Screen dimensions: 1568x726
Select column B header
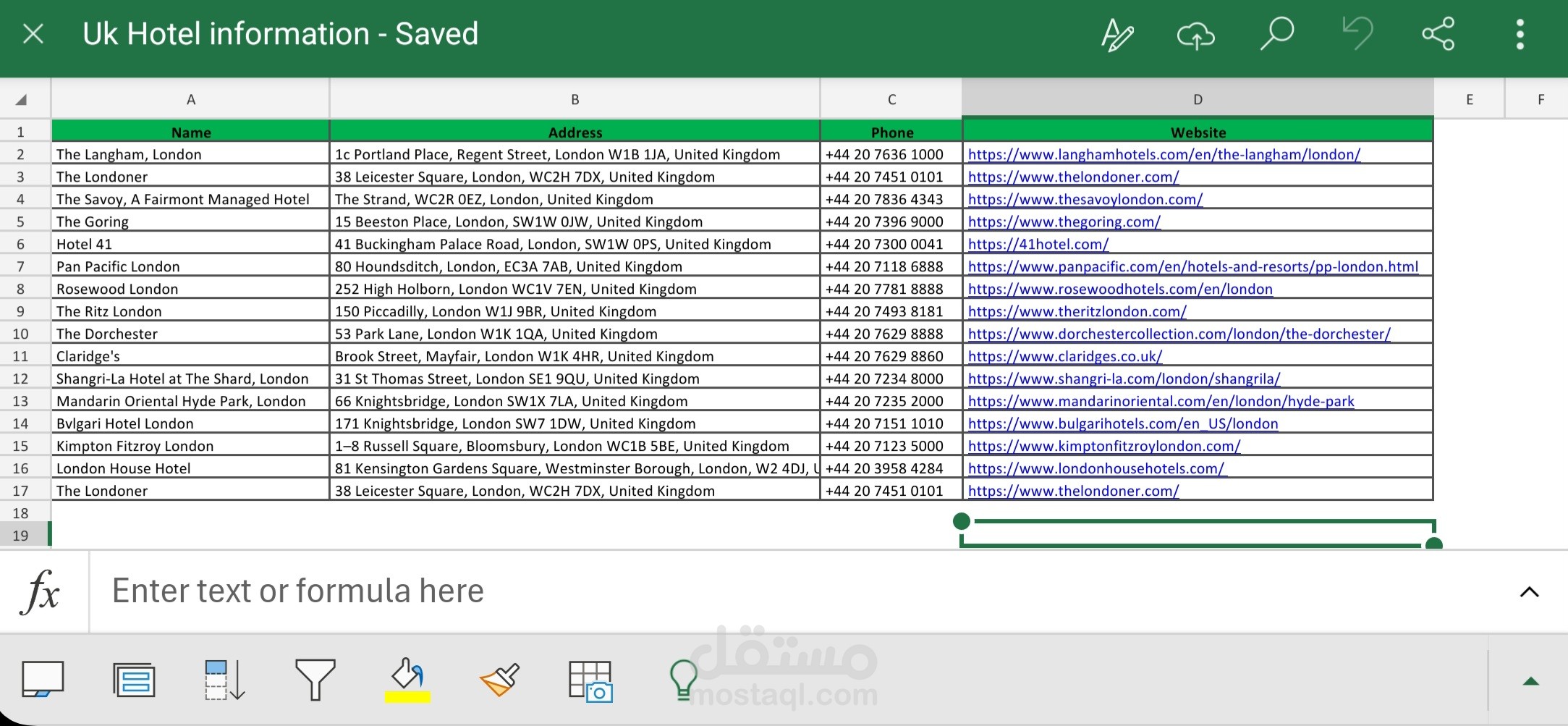(x=575, y=100)
